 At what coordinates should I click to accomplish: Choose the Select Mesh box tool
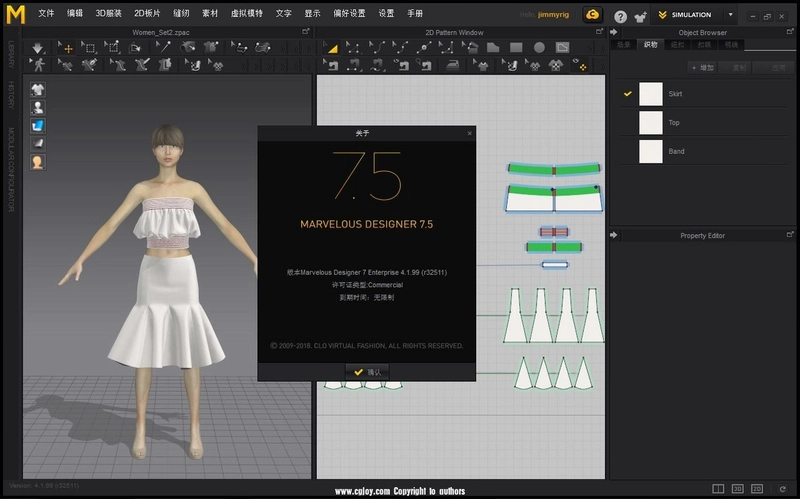(88, 48)
